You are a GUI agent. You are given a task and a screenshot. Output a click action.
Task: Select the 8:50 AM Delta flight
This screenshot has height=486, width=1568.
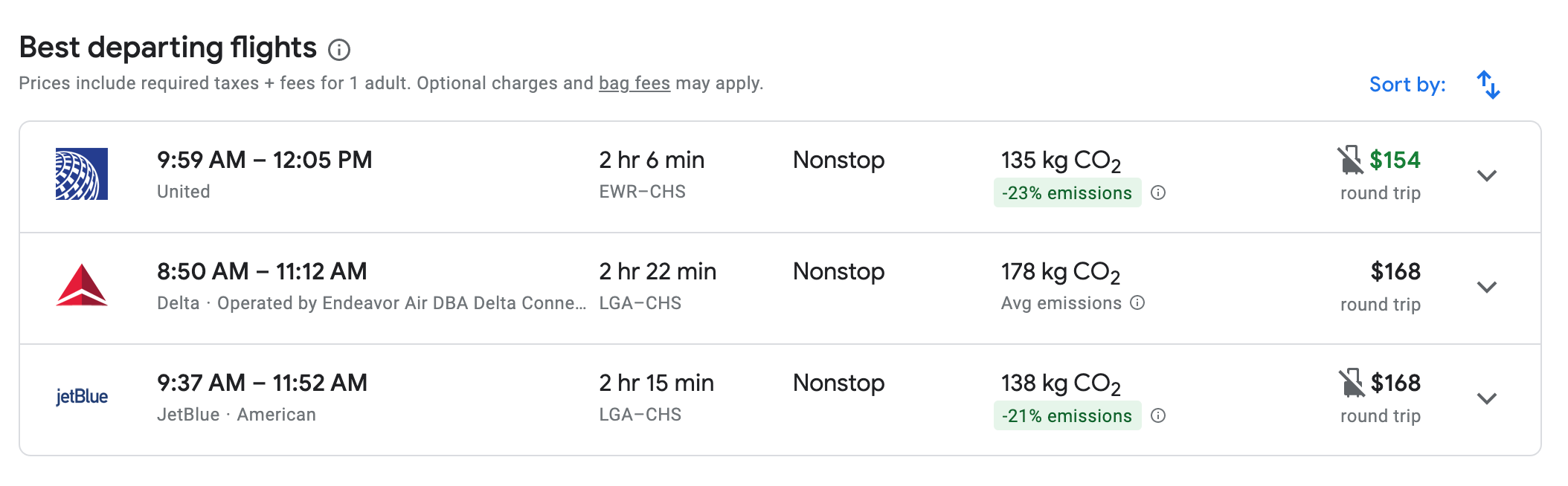click(262, 272)
